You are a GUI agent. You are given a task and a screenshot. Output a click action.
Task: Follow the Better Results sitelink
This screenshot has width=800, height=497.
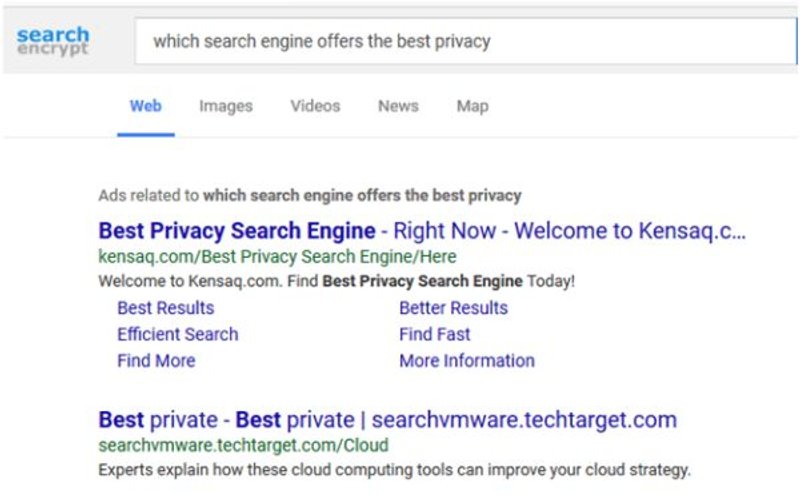[453, 308]
